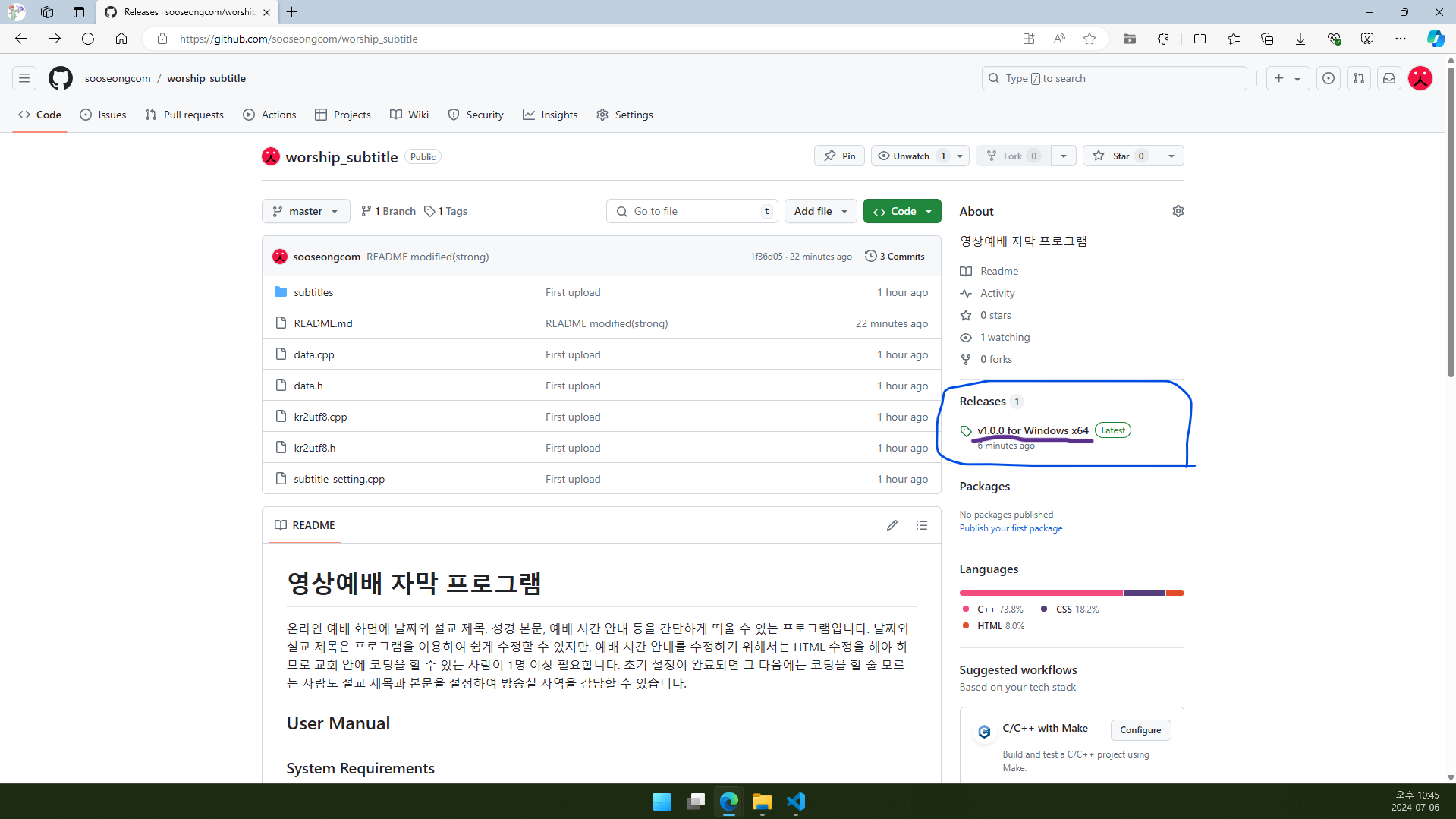1456x819 pixels.
Task: Switch to the Insights tab
Action: click(550, 115)
